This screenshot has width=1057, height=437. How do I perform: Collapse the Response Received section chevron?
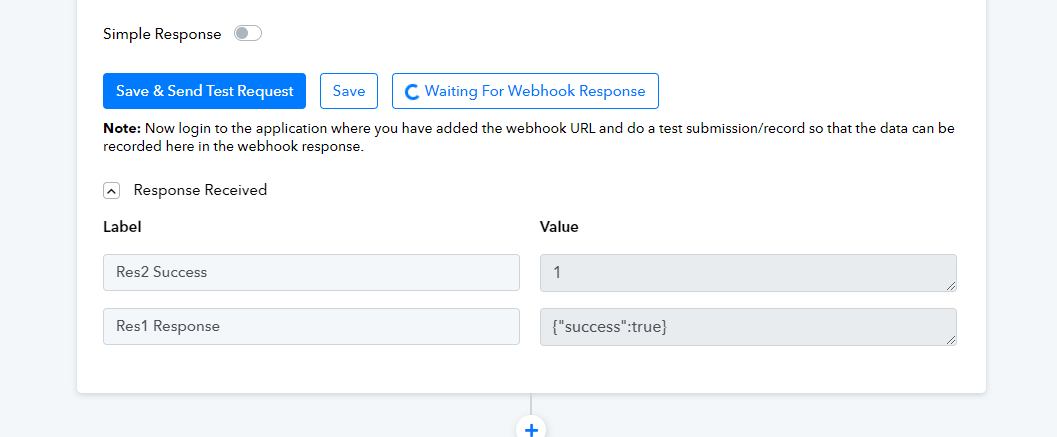tap(112, 191)
